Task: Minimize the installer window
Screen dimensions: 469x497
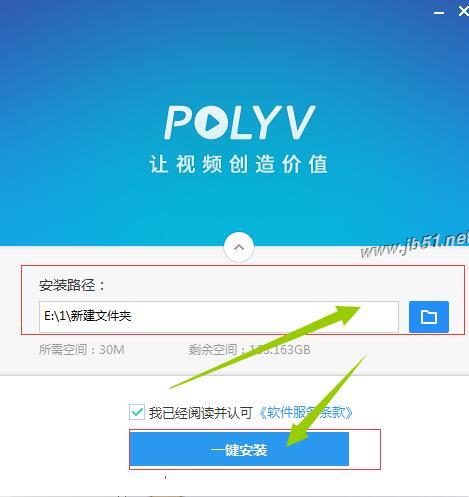Action: (439, 13)
